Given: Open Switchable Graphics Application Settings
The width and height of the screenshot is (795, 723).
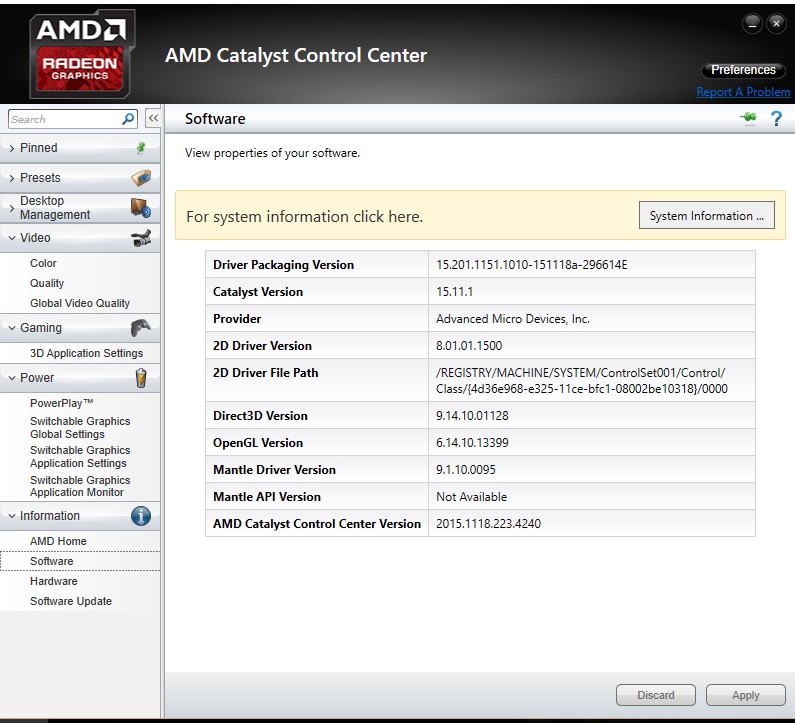Looking at the screenshot, I should point(80,456).
